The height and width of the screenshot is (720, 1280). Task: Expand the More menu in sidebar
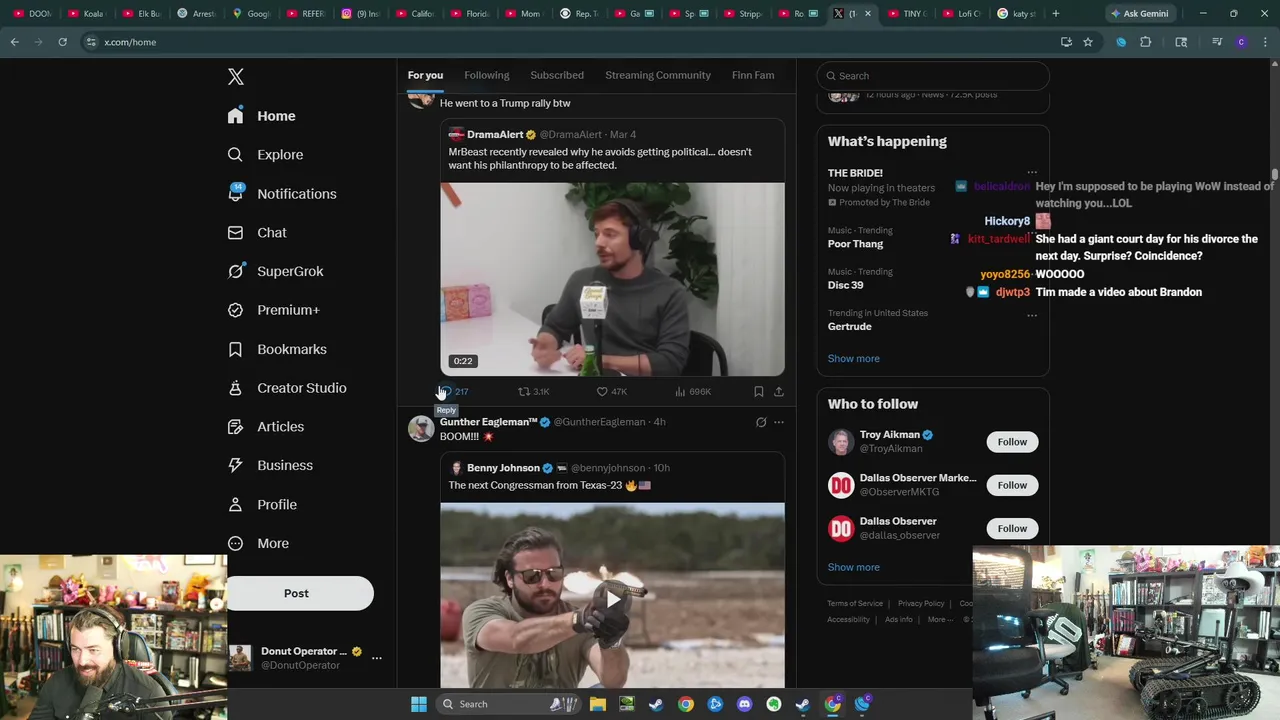[x=258, y=544]
